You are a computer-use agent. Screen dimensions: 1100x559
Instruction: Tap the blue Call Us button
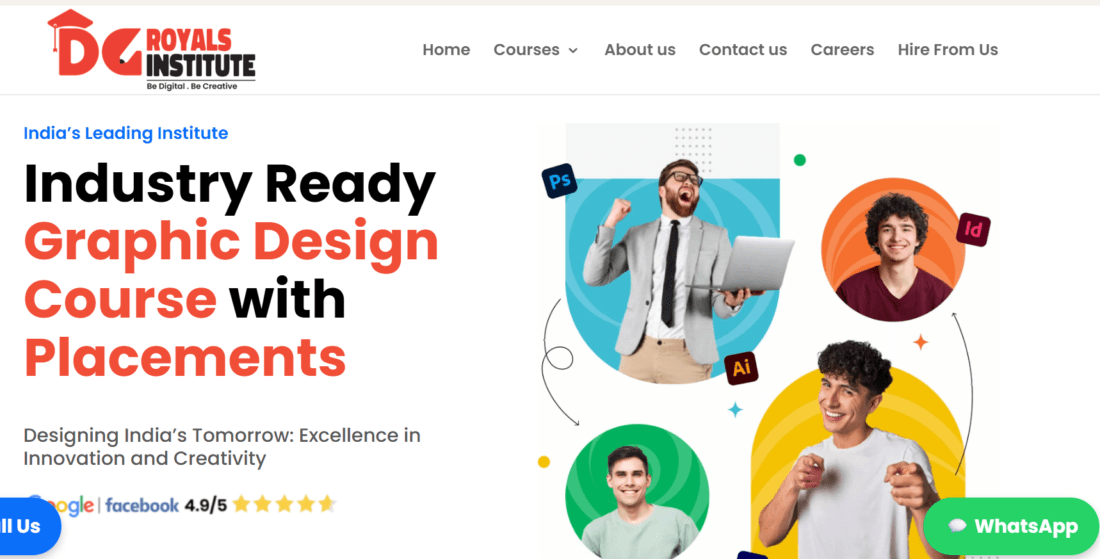[28, 526]
